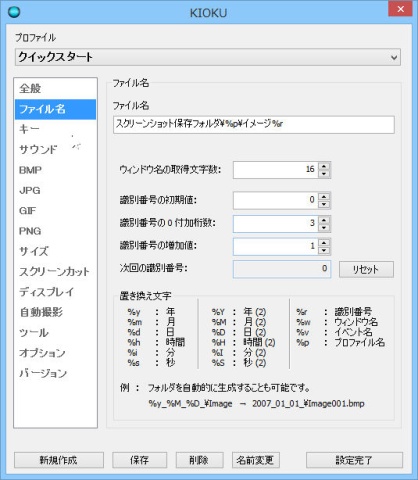Click the 次回の識別番号 value field
418x480 pixels.
tap(282, 269)
